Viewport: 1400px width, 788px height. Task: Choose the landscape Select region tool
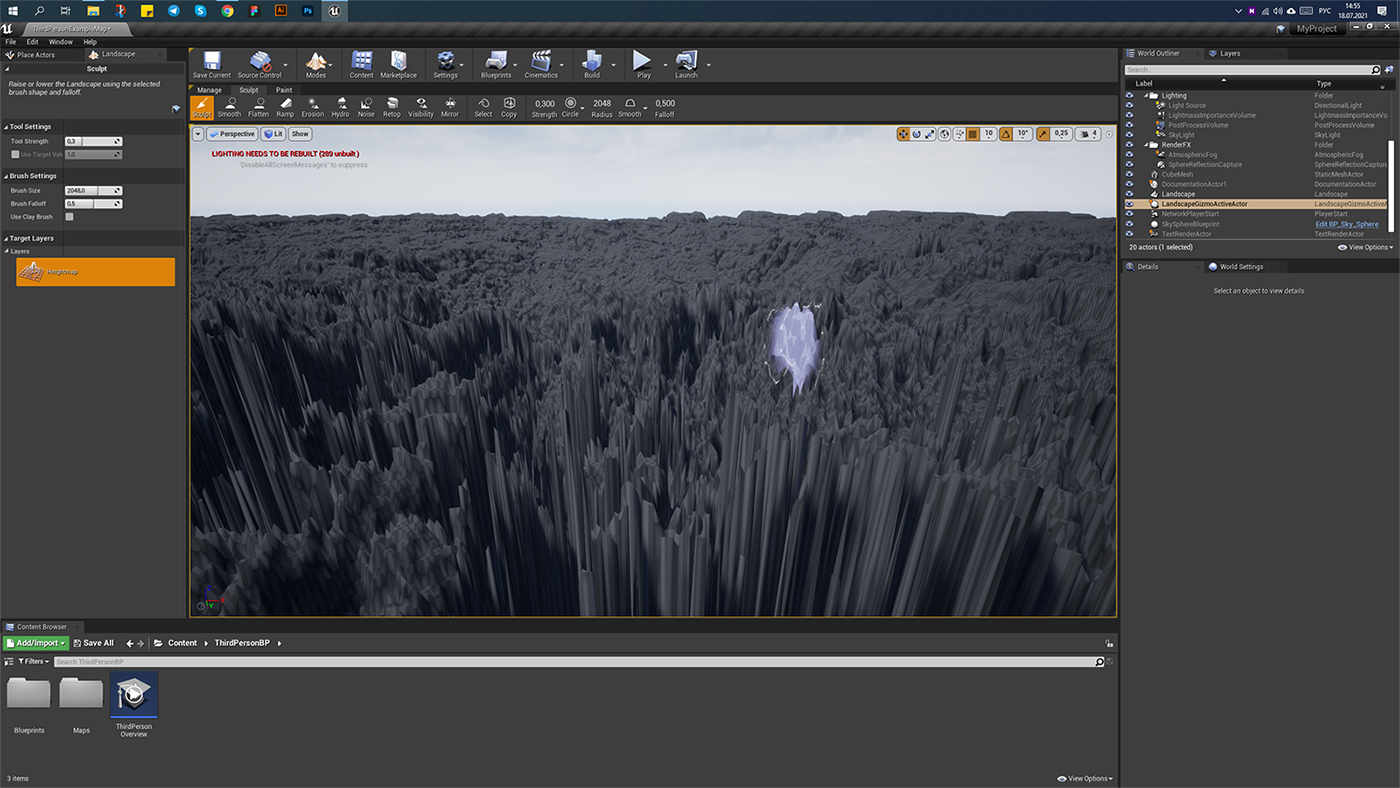click(483, 107)
